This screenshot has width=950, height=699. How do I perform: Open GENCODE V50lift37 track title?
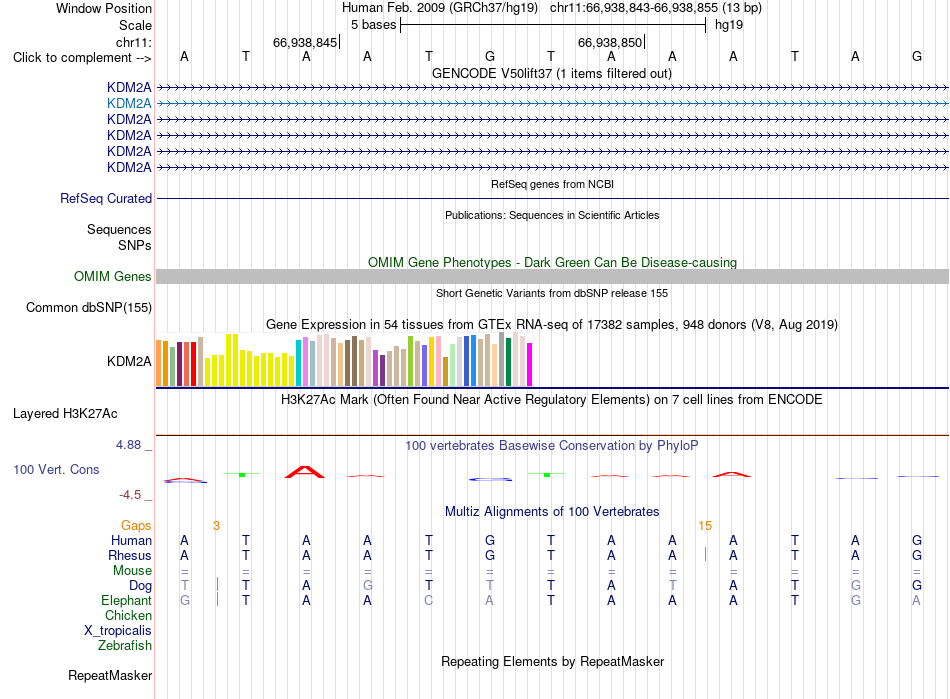pyautogui.click(x=551, y=74)
